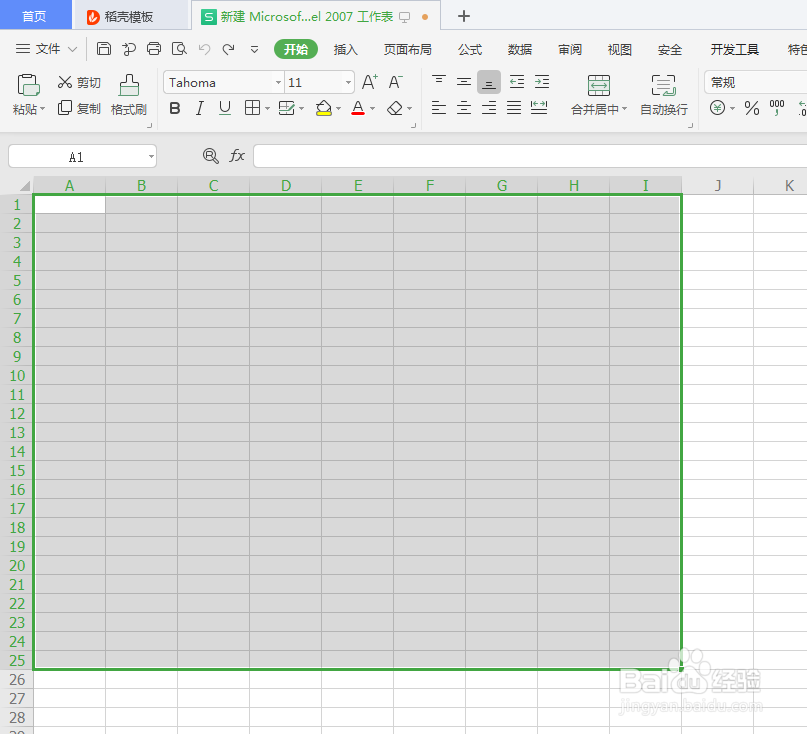The image size is (807, 734).
Task: Open the 文件 menu
Action: (46, 49)
